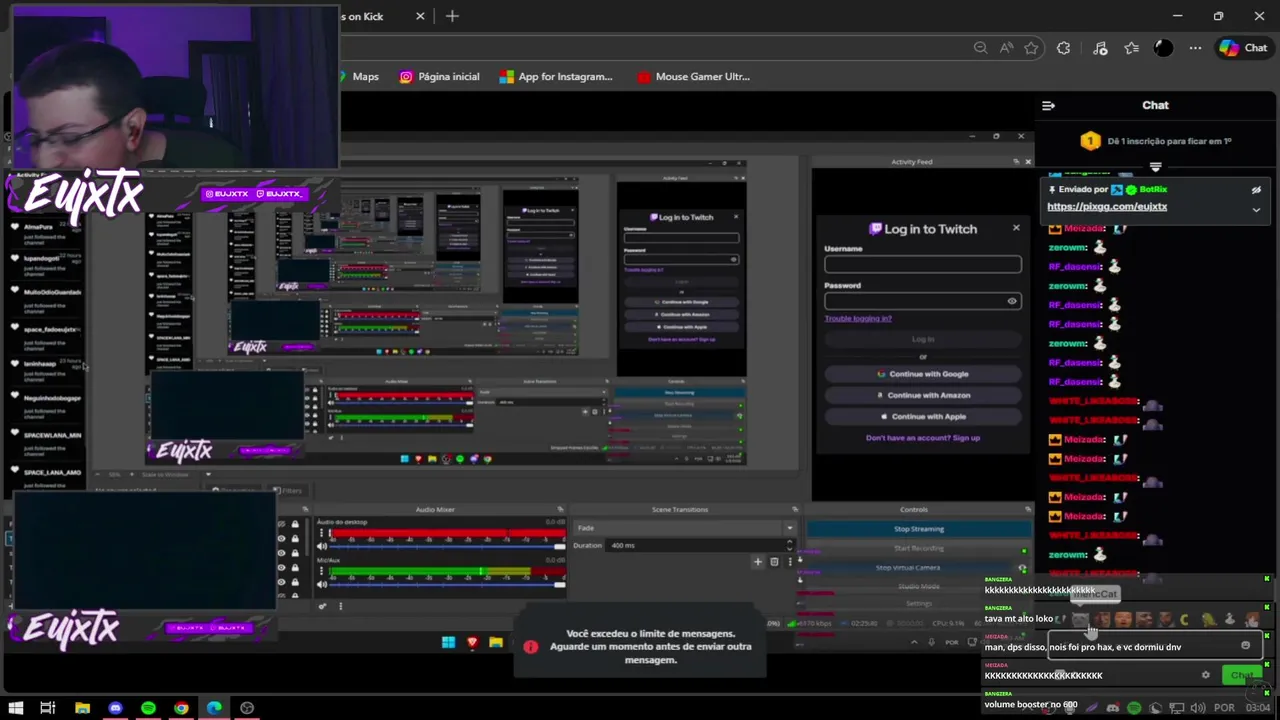Focus the Twitch Username field
This screenshot has height=720, width=1280.
pos(922,264)
